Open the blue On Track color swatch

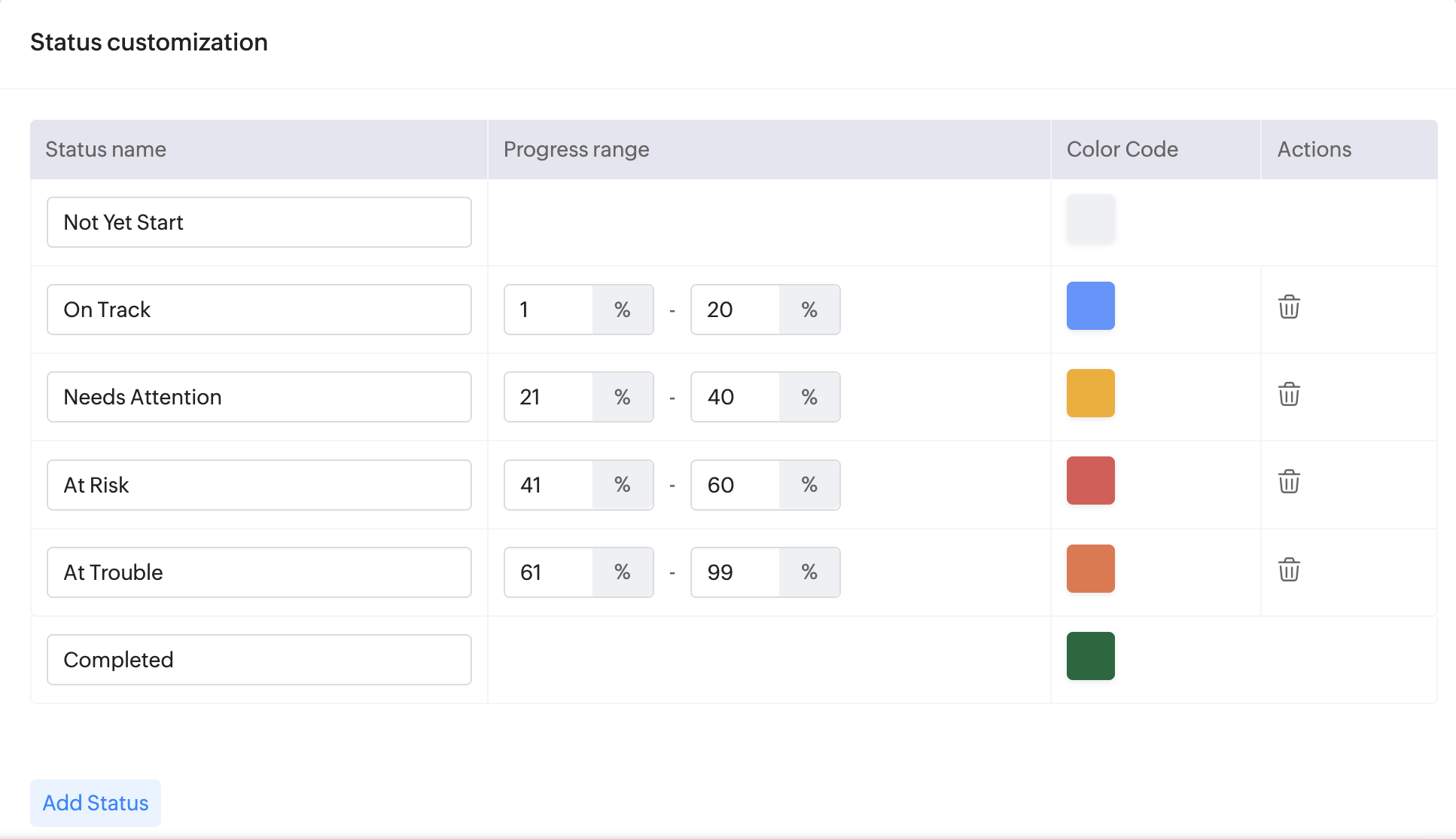coord(1090,306)
